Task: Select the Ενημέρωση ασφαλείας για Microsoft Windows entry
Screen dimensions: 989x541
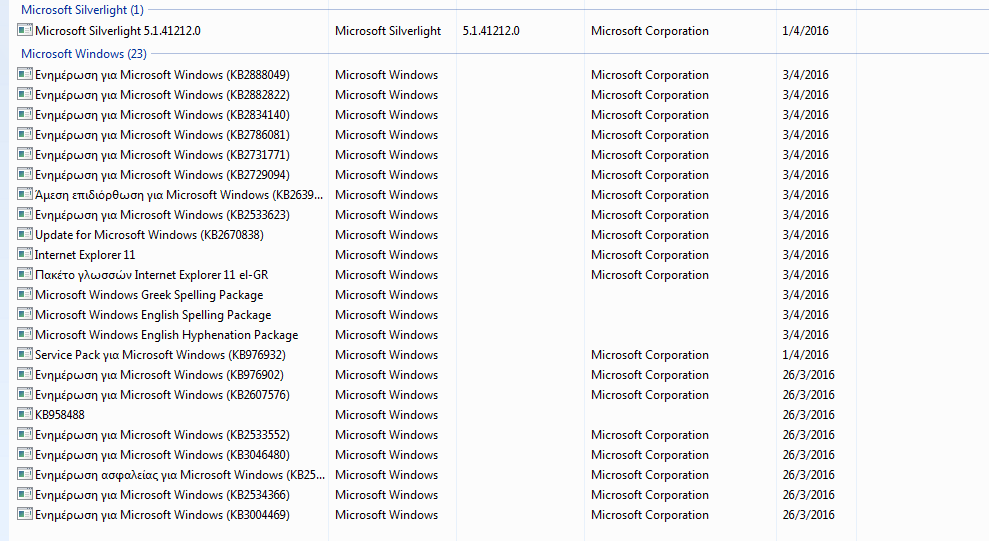Action: [x=180, y=475]
